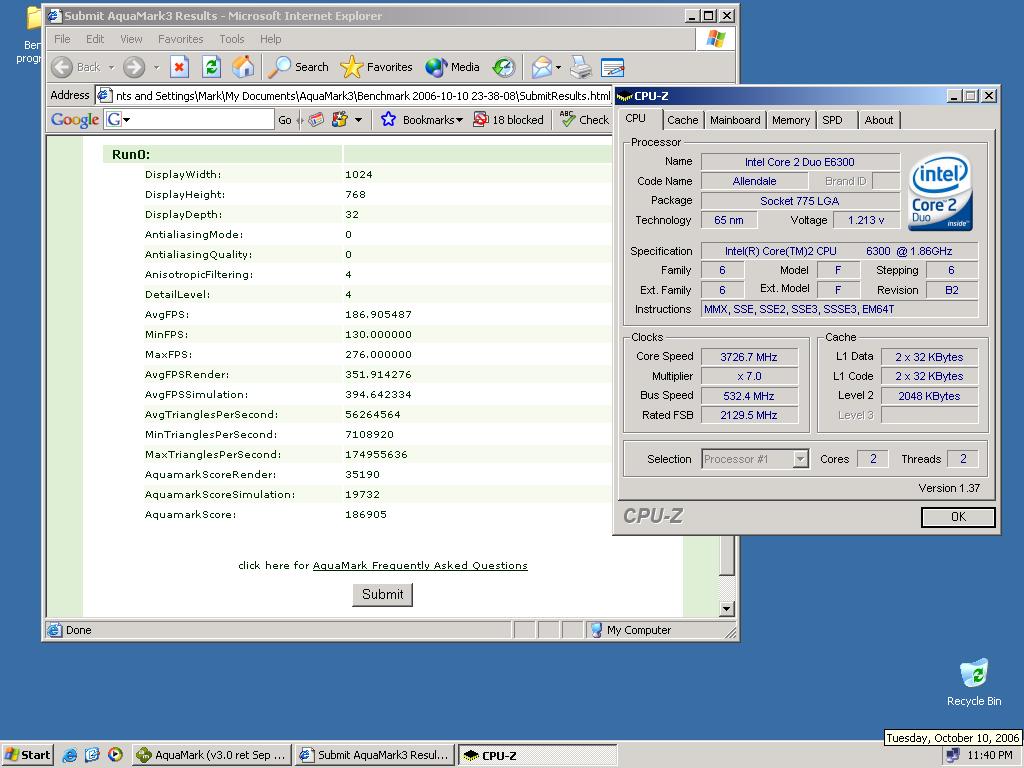This screenshot has width=1024, height=768.
Task: Open the Favorites menu in menu bar
Action: tap(180, 39)
